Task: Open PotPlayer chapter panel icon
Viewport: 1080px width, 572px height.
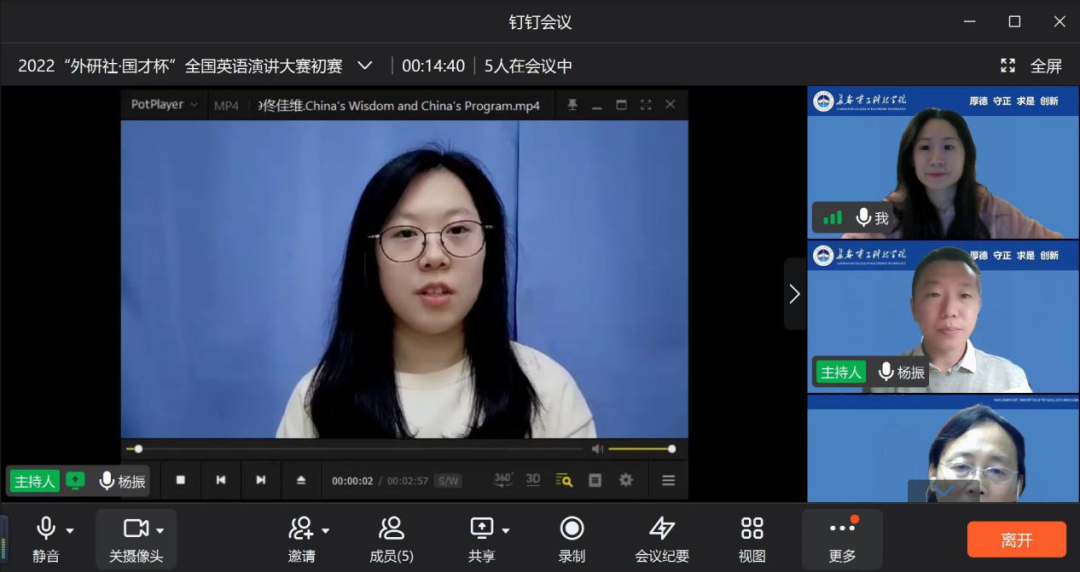Action: click(x=595, y=480)
